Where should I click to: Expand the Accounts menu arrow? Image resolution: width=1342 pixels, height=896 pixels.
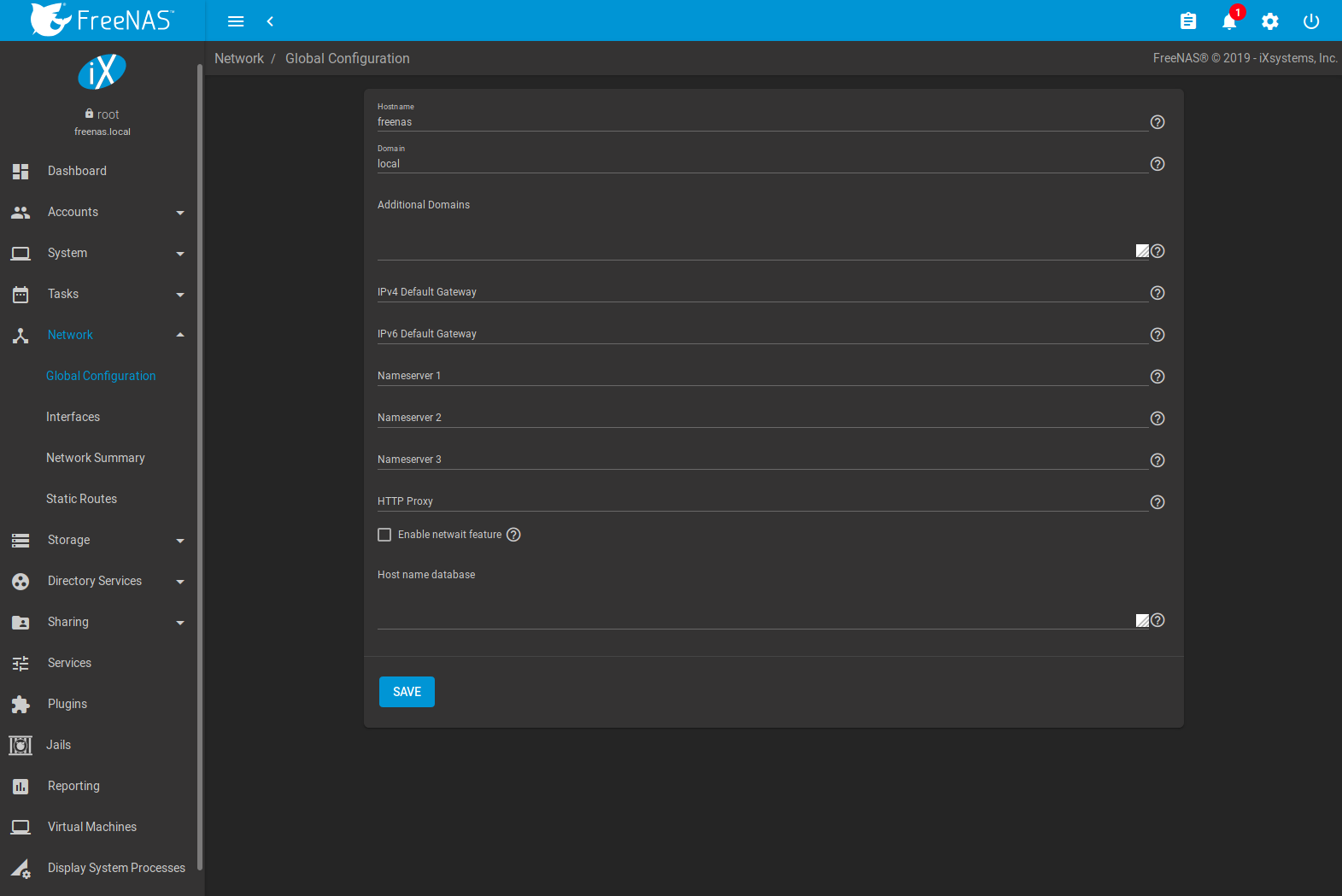tap(180, 213)
